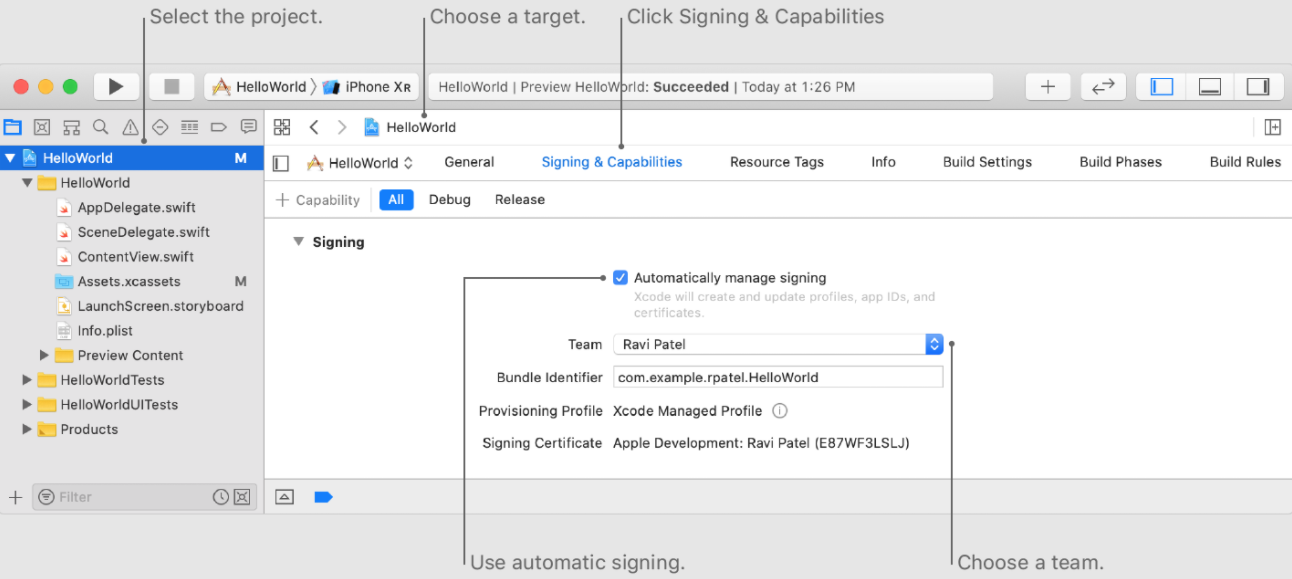Open the Debug navigator

[189, 127]
